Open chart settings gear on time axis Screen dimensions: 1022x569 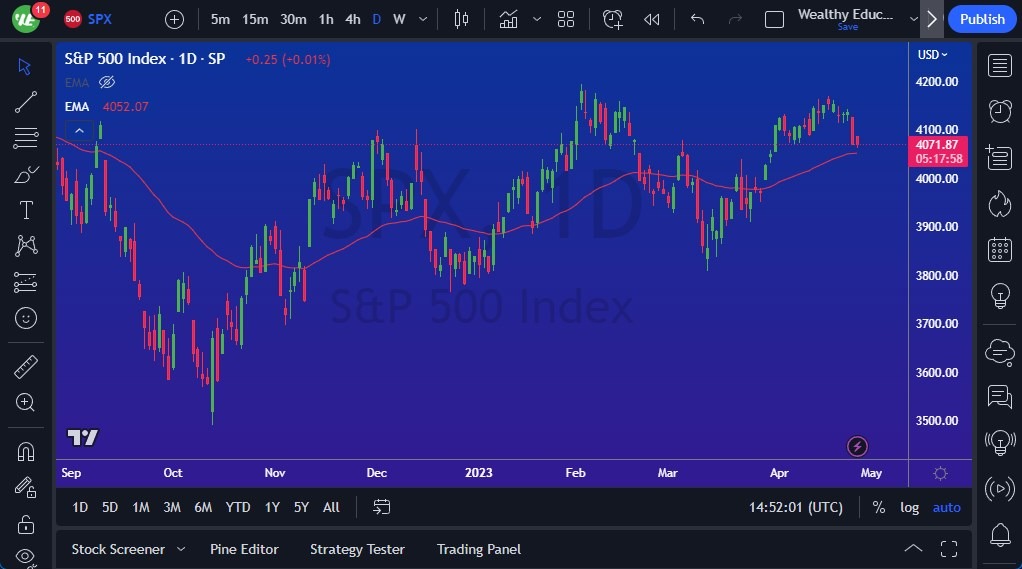[940, 474]
